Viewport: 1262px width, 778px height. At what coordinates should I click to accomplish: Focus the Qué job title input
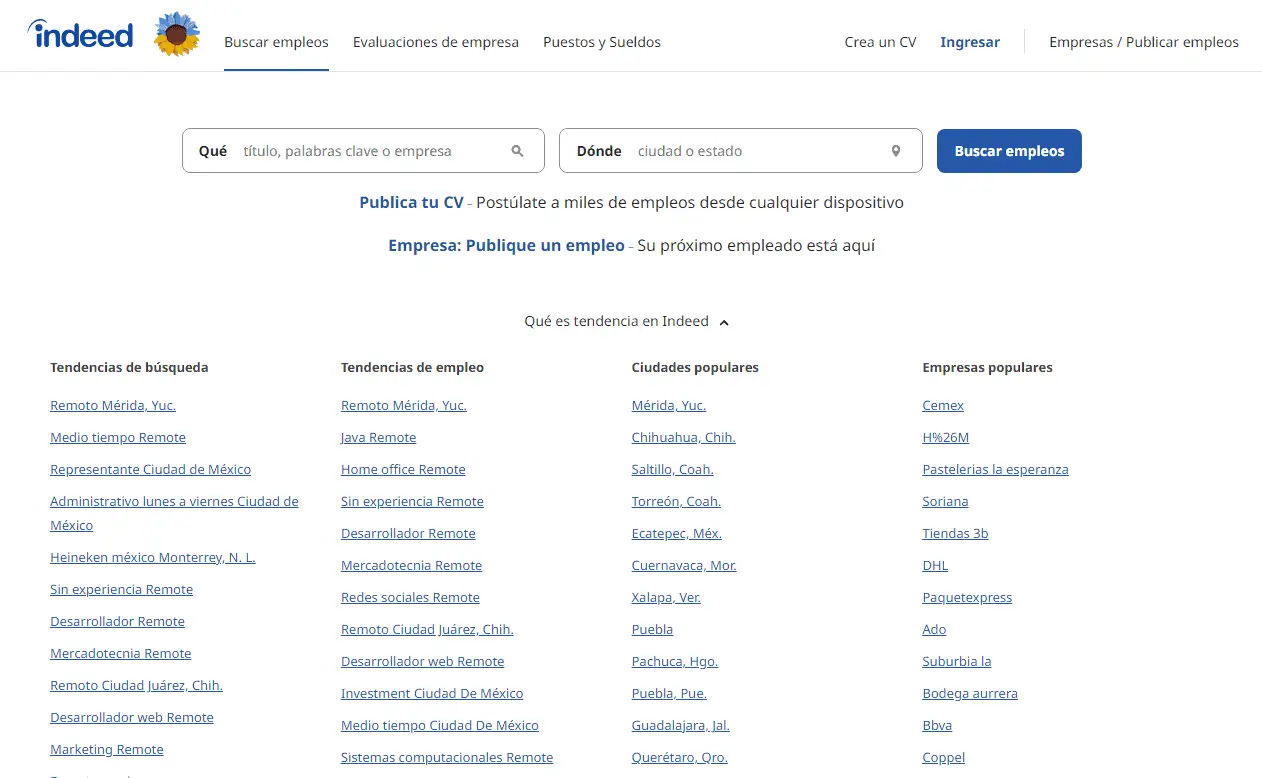[x=363, y=151]
